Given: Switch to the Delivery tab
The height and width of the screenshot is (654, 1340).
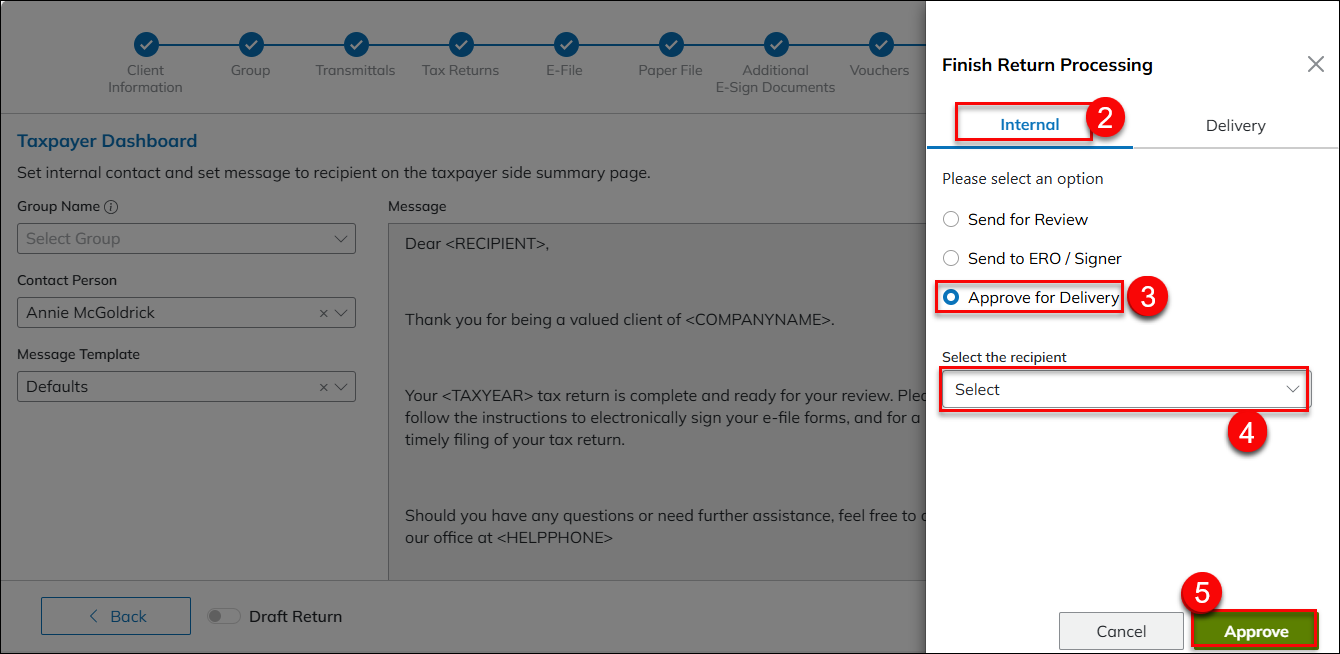Looking at the screenshot, I should tap(1235, 126).
